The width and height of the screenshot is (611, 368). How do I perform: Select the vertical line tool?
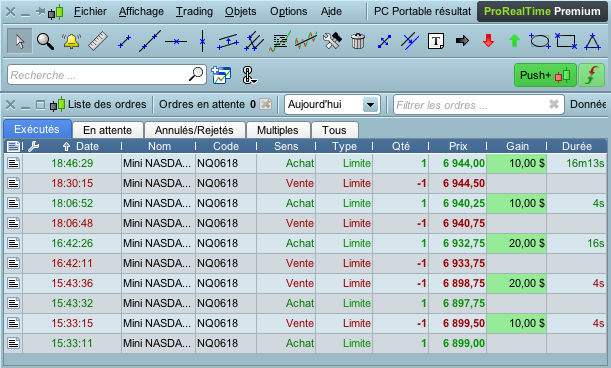point(202,41)
